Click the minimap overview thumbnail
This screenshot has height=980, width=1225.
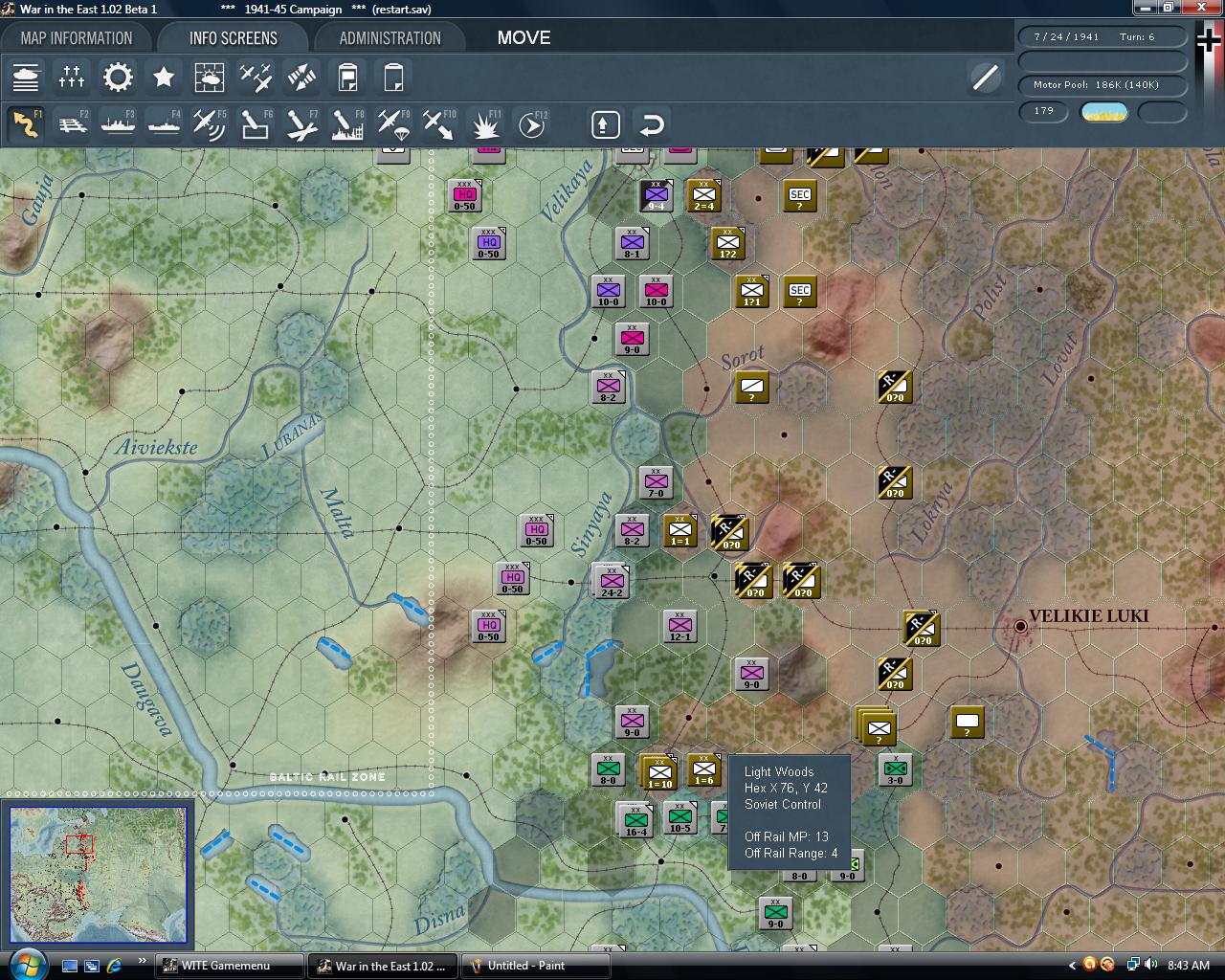click(x=99, y=876)
